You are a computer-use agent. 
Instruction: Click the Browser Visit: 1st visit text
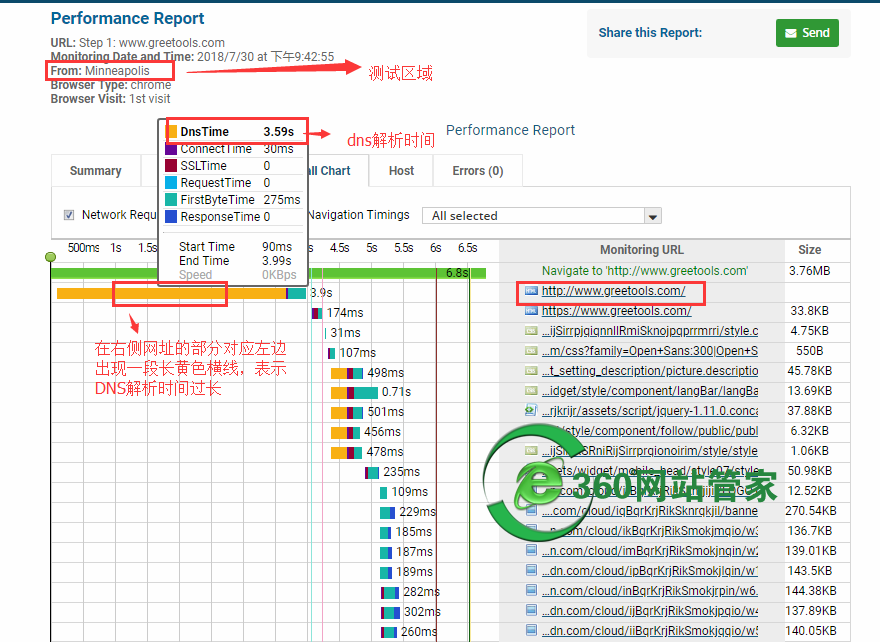110,99
